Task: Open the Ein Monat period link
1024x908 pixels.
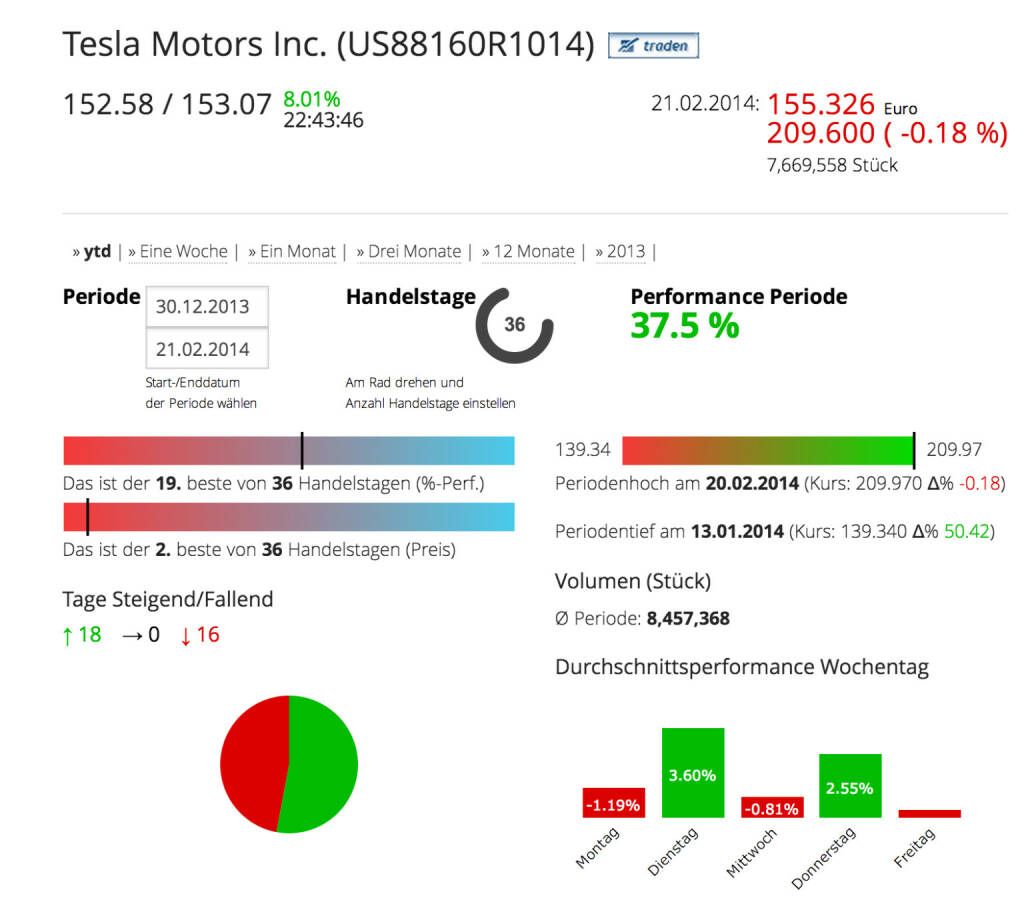Action: [x=297, y=252]
